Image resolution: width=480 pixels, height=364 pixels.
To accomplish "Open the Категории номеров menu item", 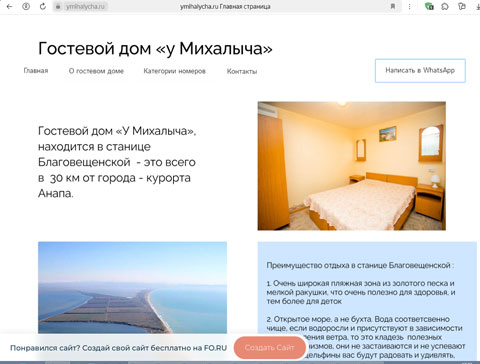I will pos(174,71).
